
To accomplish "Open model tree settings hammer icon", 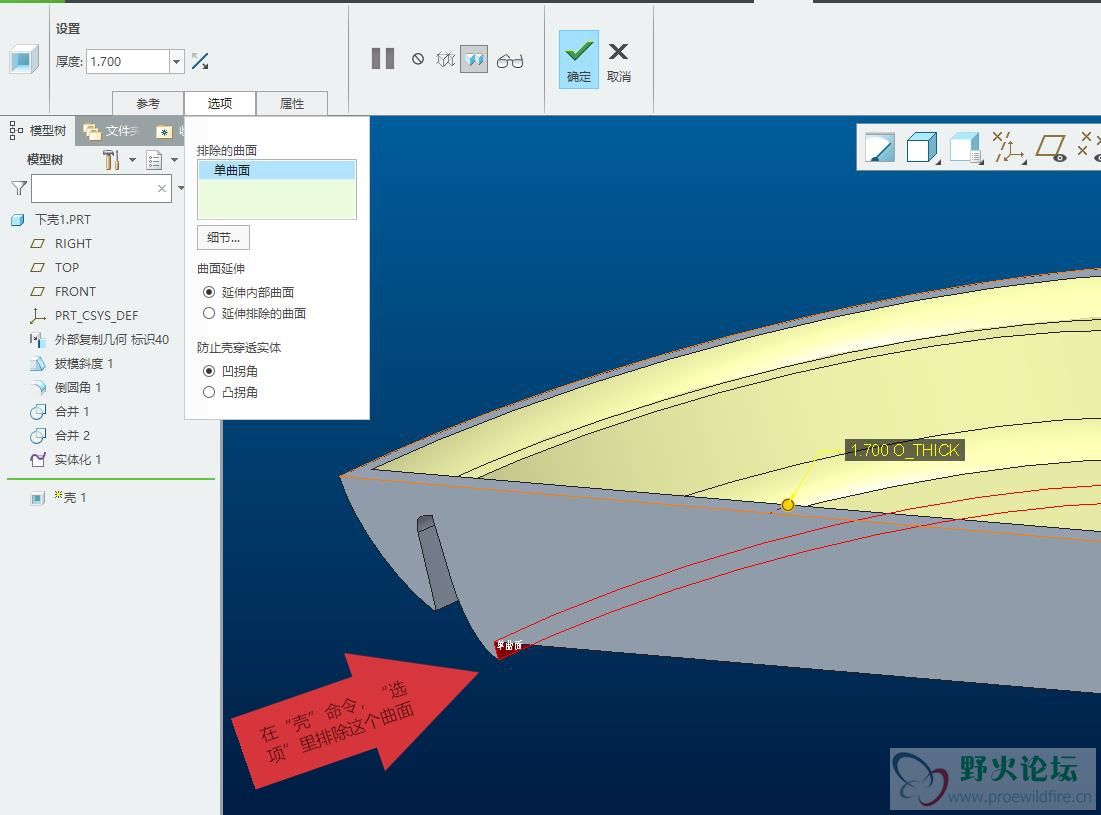I will click(111, 160).
